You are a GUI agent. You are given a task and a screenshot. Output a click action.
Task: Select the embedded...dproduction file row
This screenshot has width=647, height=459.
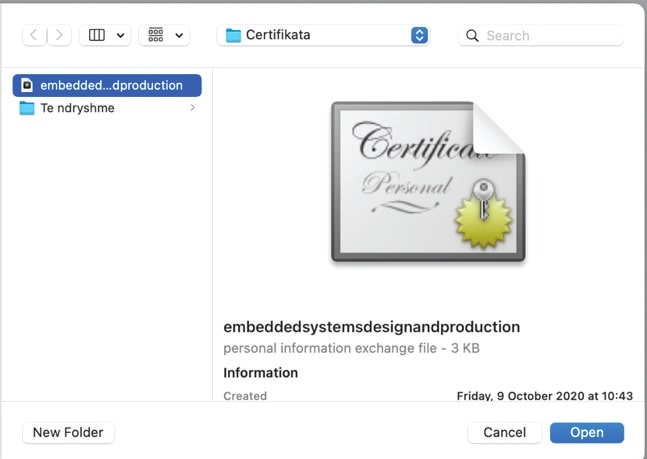tap(107, 85)
